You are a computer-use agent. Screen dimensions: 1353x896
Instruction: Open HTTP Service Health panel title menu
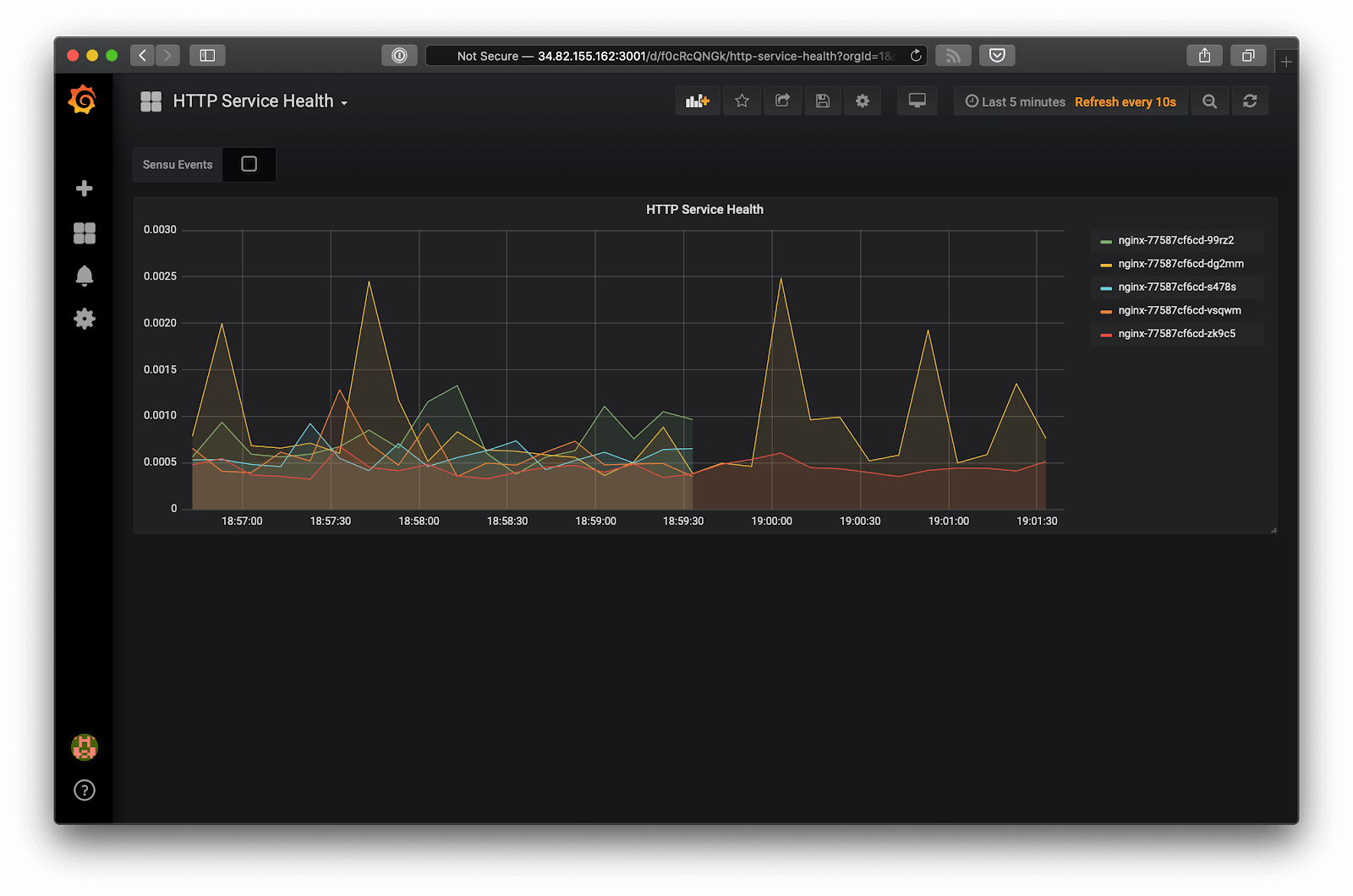click(704, 210)
